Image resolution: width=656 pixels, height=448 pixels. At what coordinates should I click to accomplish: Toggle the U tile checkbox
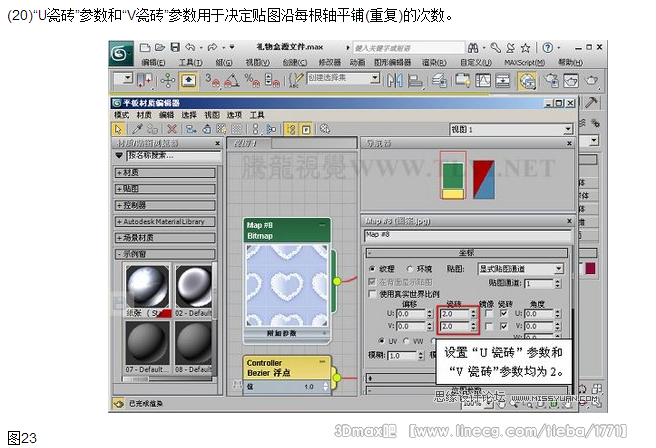(504, 313)
